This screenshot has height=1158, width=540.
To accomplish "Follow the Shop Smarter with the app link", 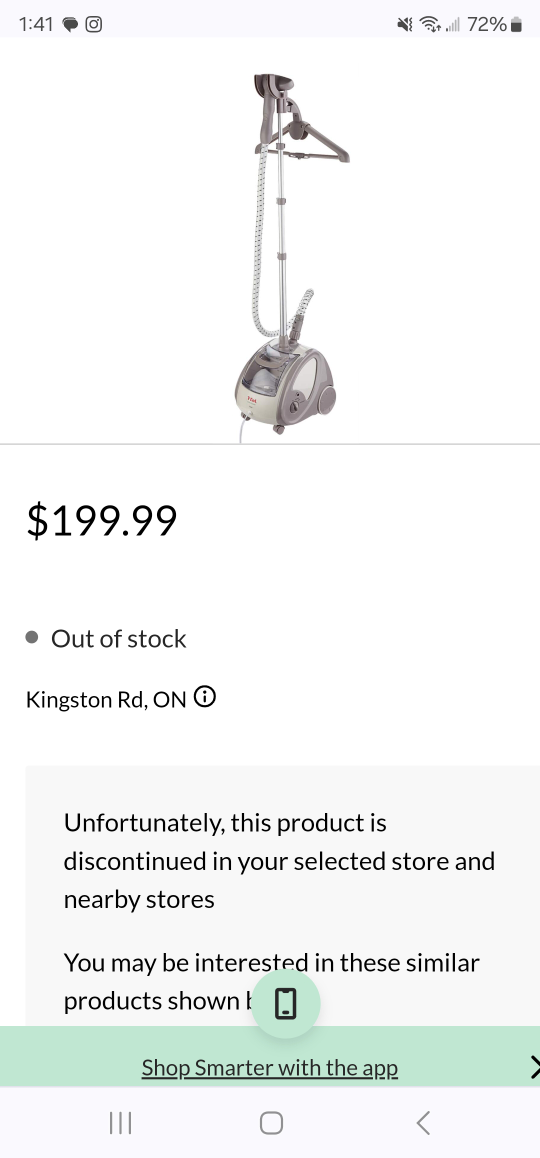I will [x=270, y=1068].
